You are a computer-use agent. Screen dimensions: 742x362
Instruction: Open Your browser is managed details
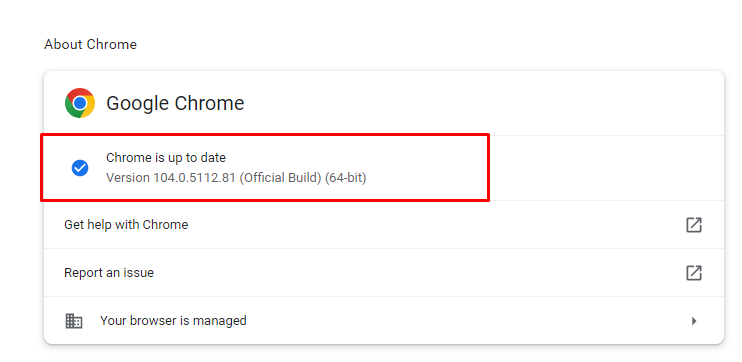(384, 321)
